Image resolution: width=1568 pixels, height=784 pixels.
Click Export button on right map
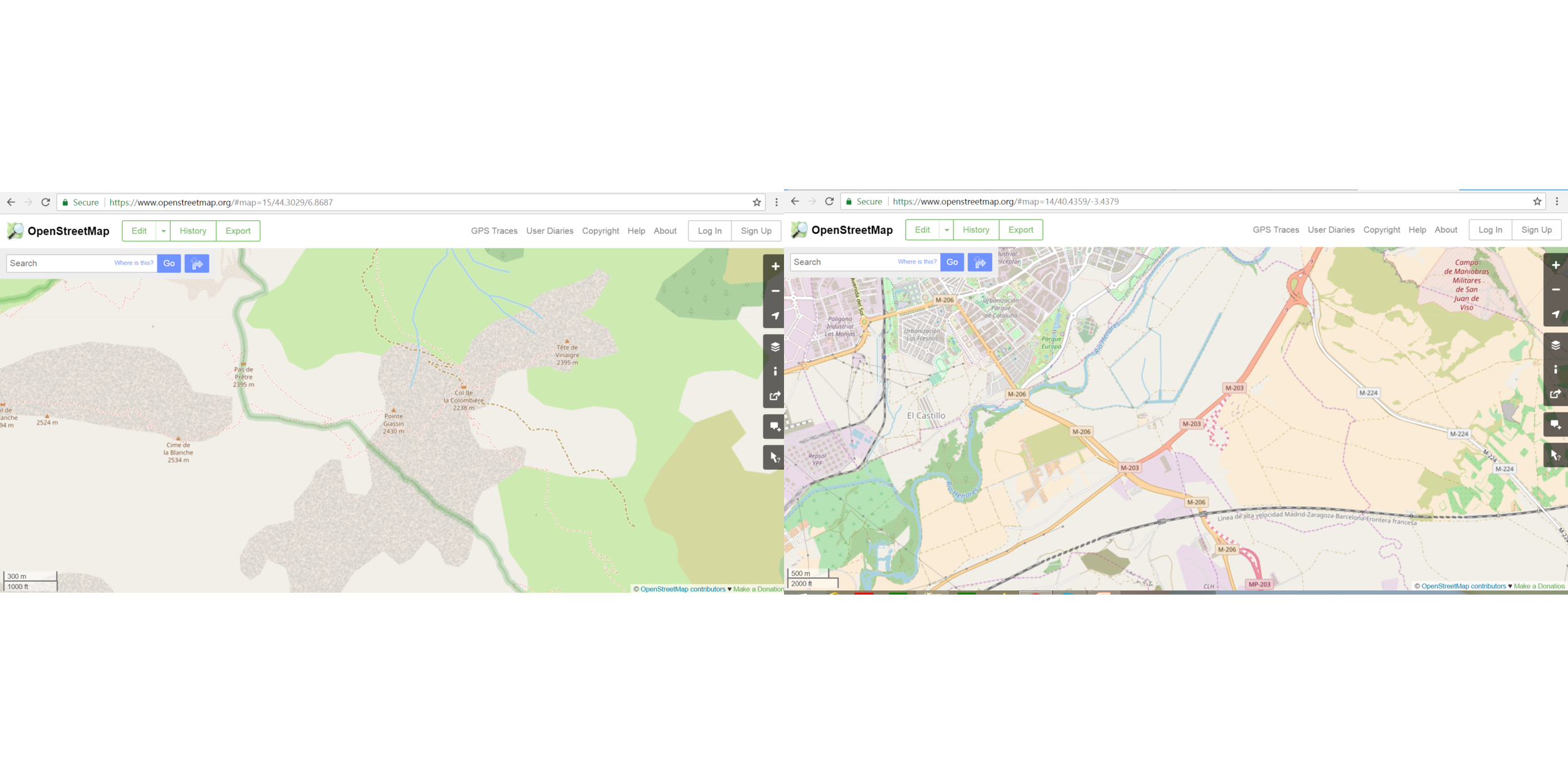[x=1020, y=229]
